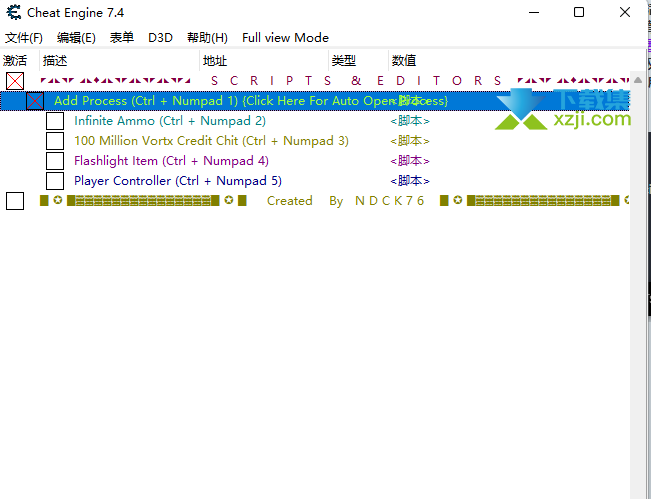Sort by the 激活 column header
The image size is (651, 499).
[20, 61]
